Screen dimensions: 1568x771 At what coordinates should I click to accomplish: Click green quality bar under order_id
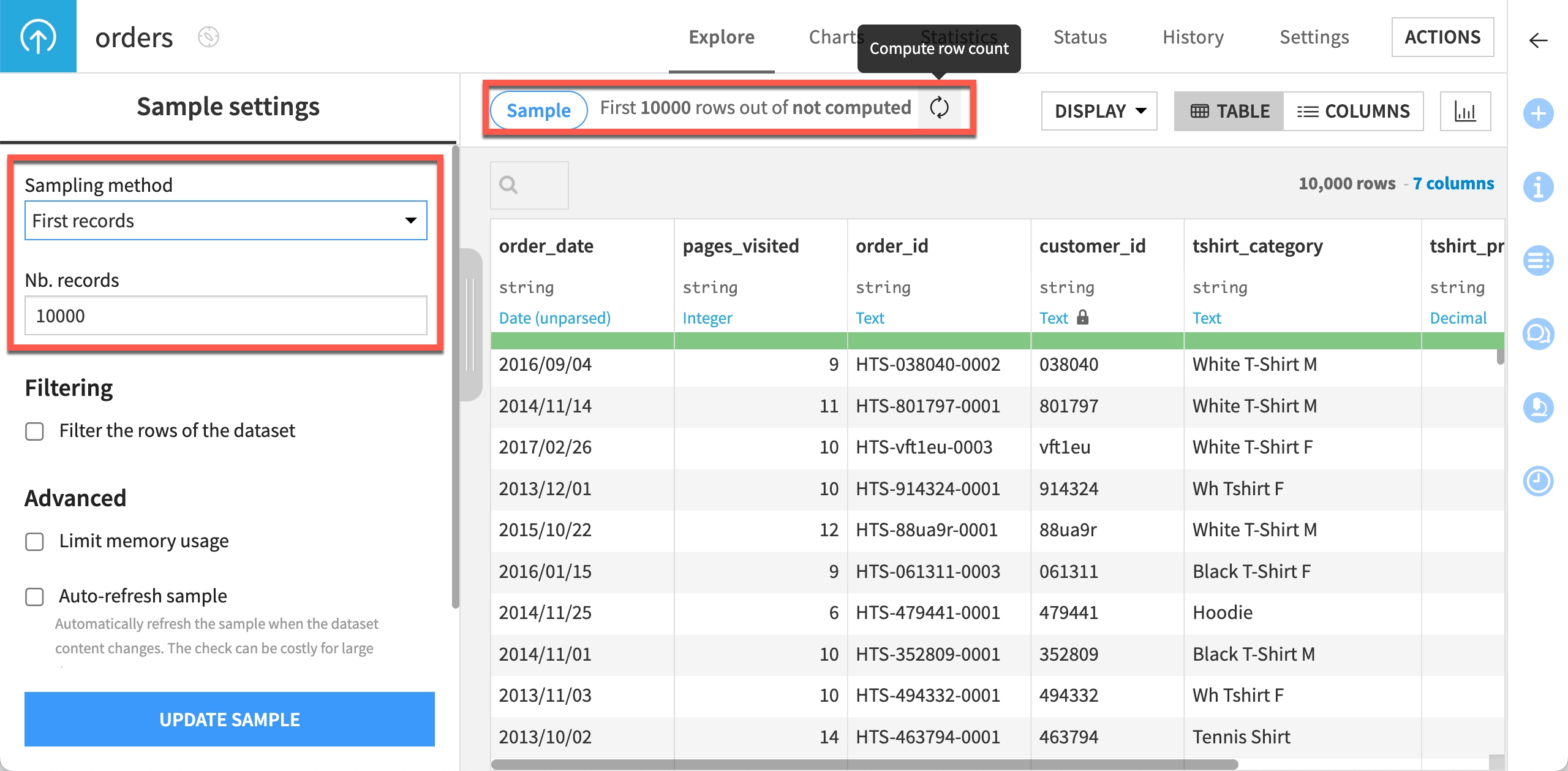939,340
